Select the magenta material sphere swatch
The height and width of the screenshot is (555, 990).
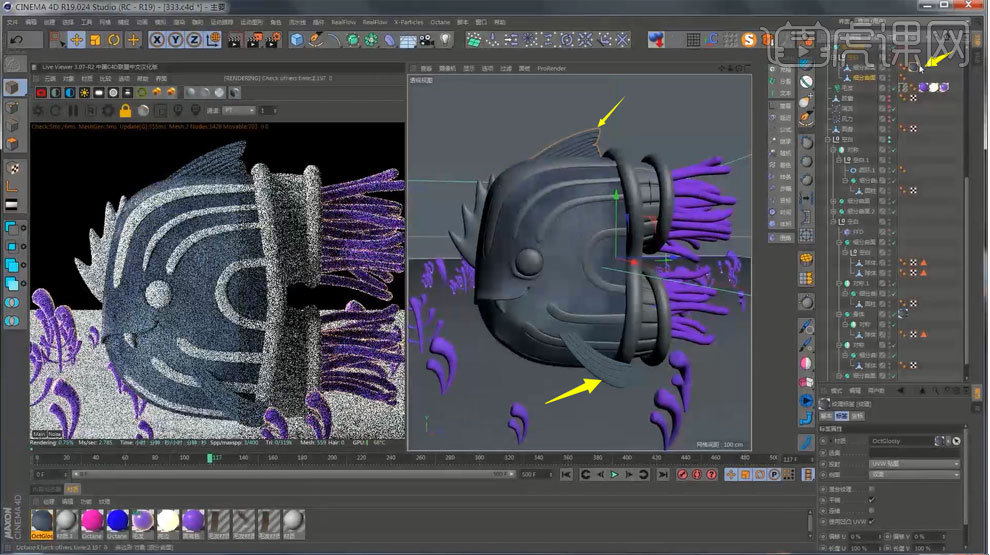(x=92, y=520)
